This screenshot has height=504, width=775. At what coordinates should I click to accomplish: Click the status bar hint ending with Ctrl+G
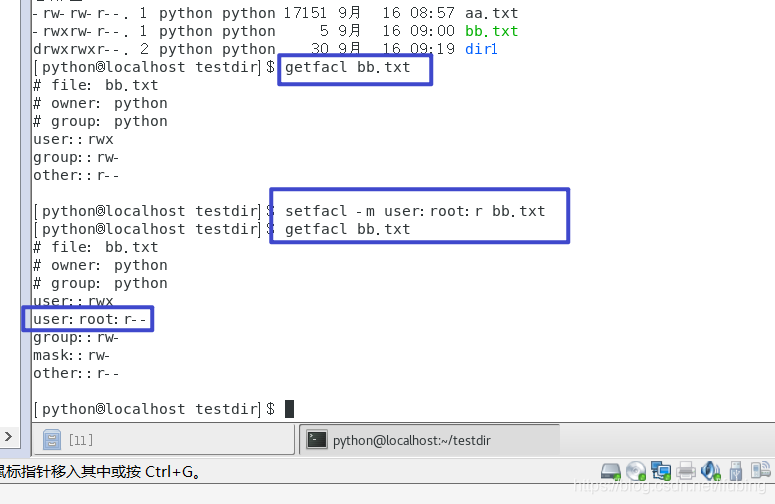[101, 471]
